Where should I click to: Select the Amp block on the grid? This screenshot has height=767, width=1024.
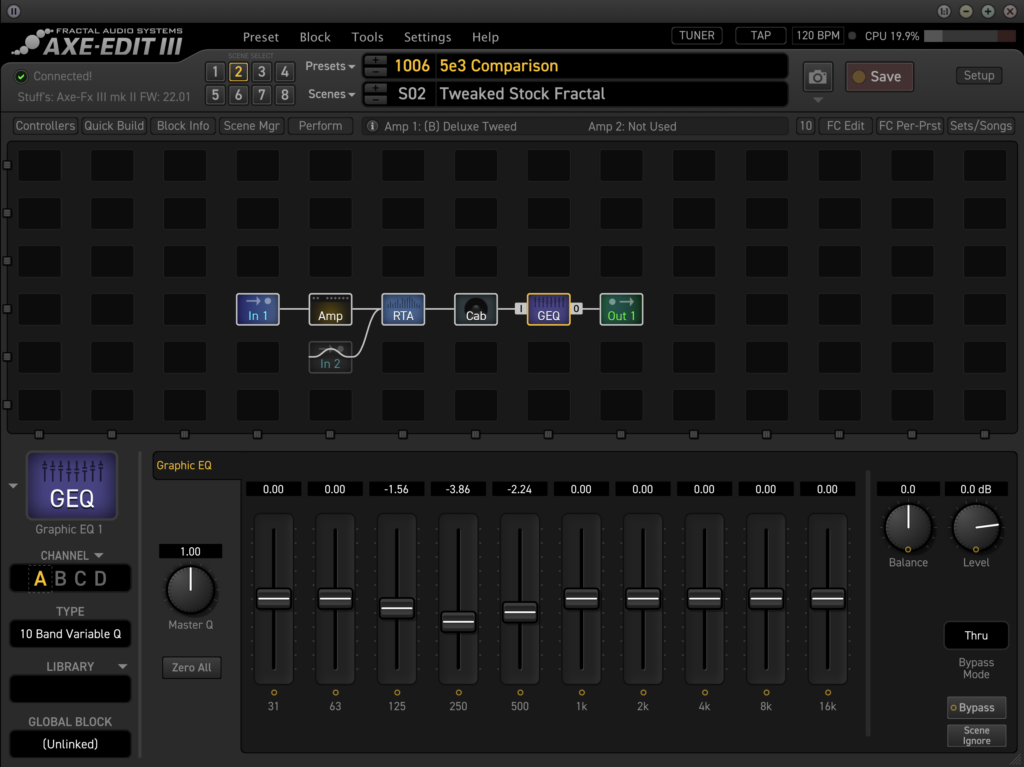pos(330,309)
